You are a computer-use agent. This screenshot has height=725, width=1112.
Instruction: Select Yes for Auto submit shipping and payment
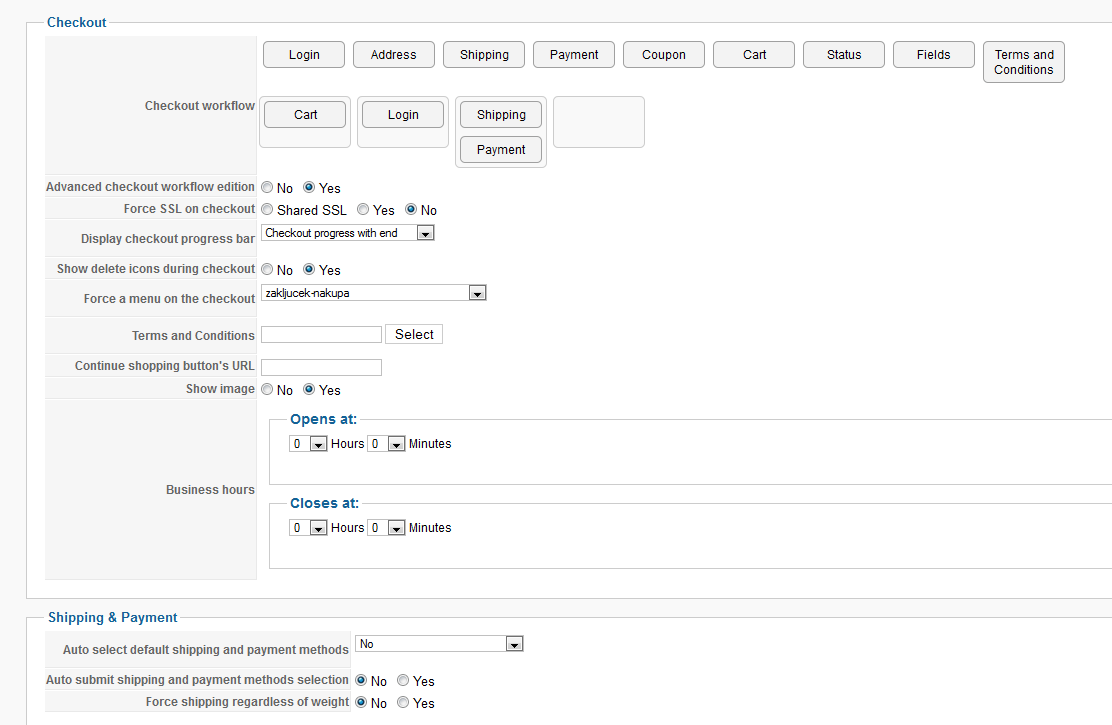pyautogui.click(x=403, y=681)
